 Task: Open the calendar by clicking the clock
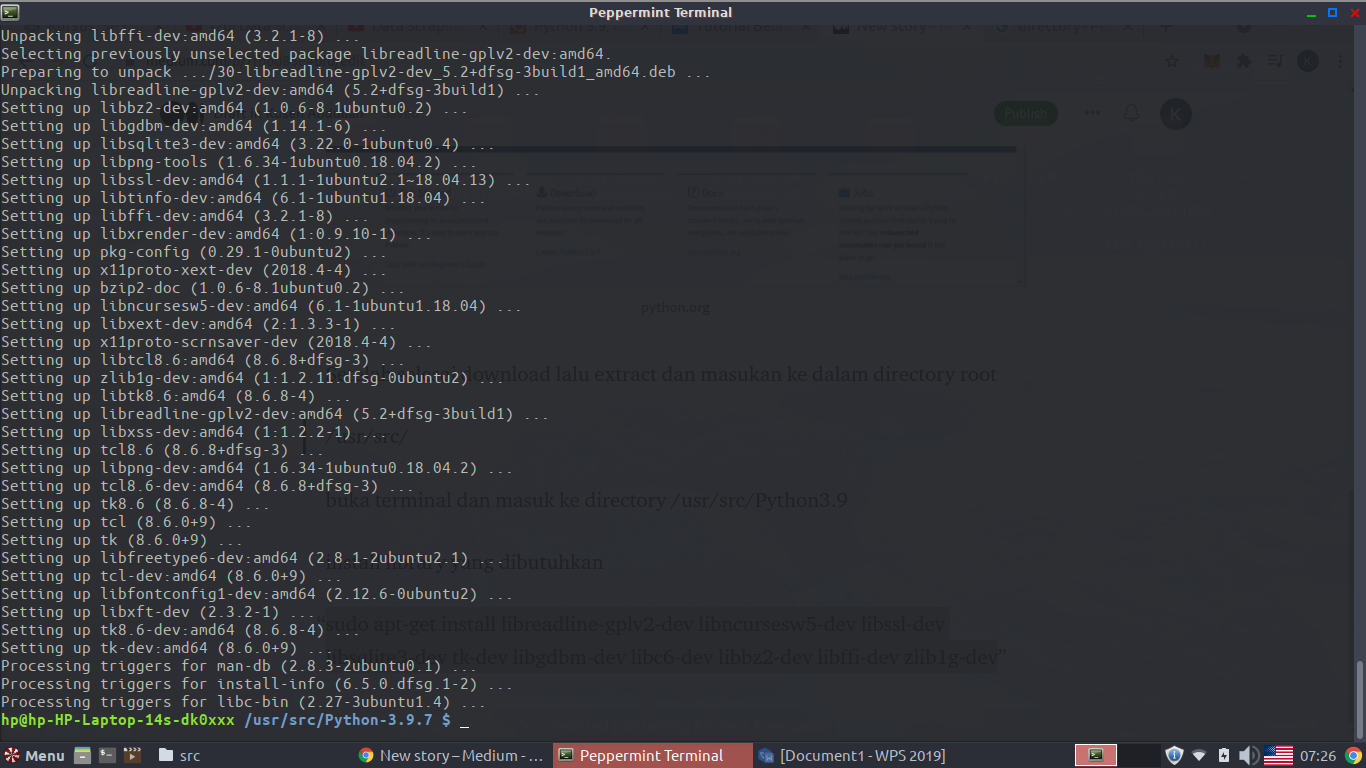point(1320,755)
